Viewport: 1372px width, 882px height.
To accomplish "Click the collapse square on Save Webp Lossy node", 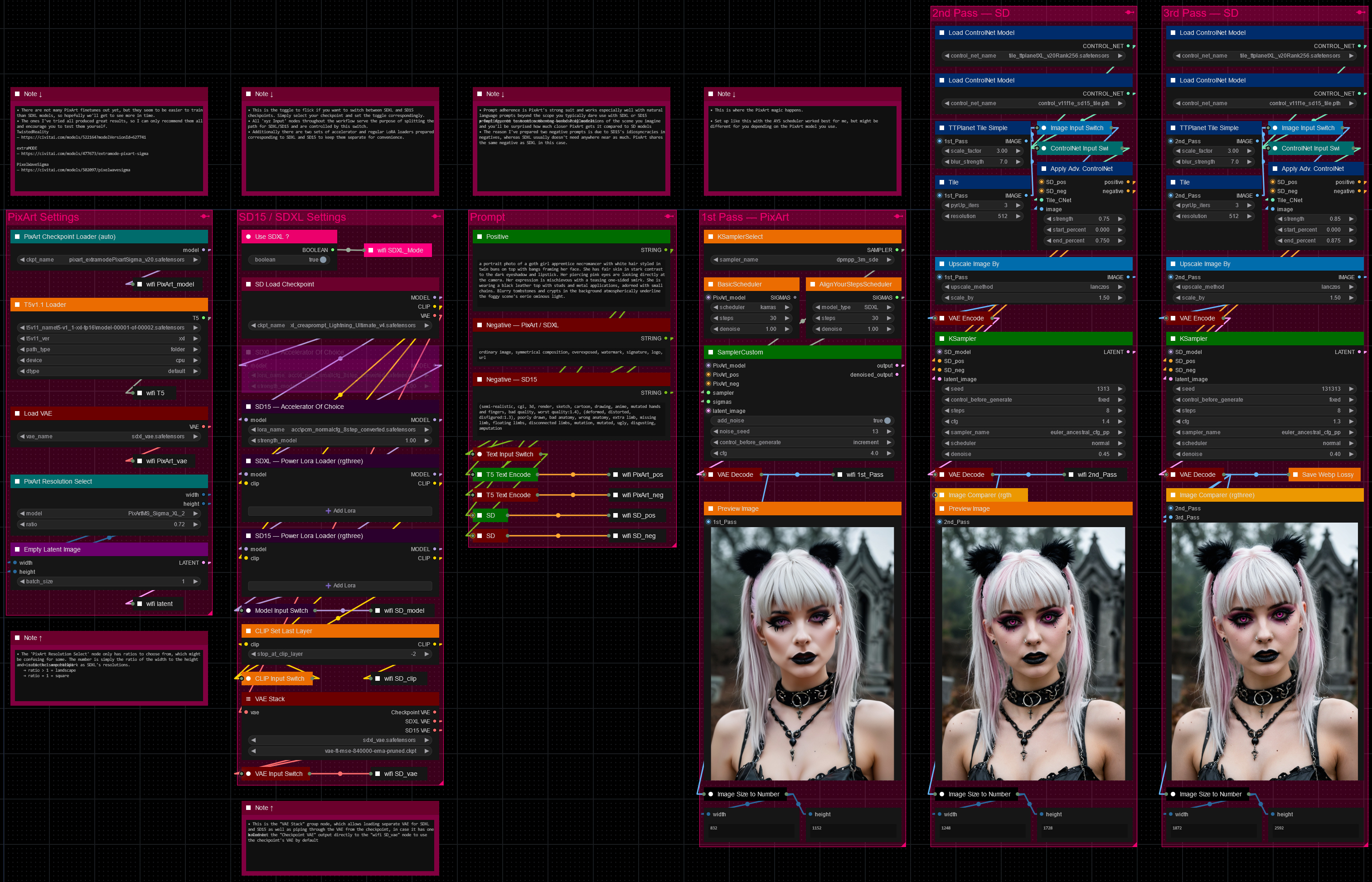I will 1295,474.
